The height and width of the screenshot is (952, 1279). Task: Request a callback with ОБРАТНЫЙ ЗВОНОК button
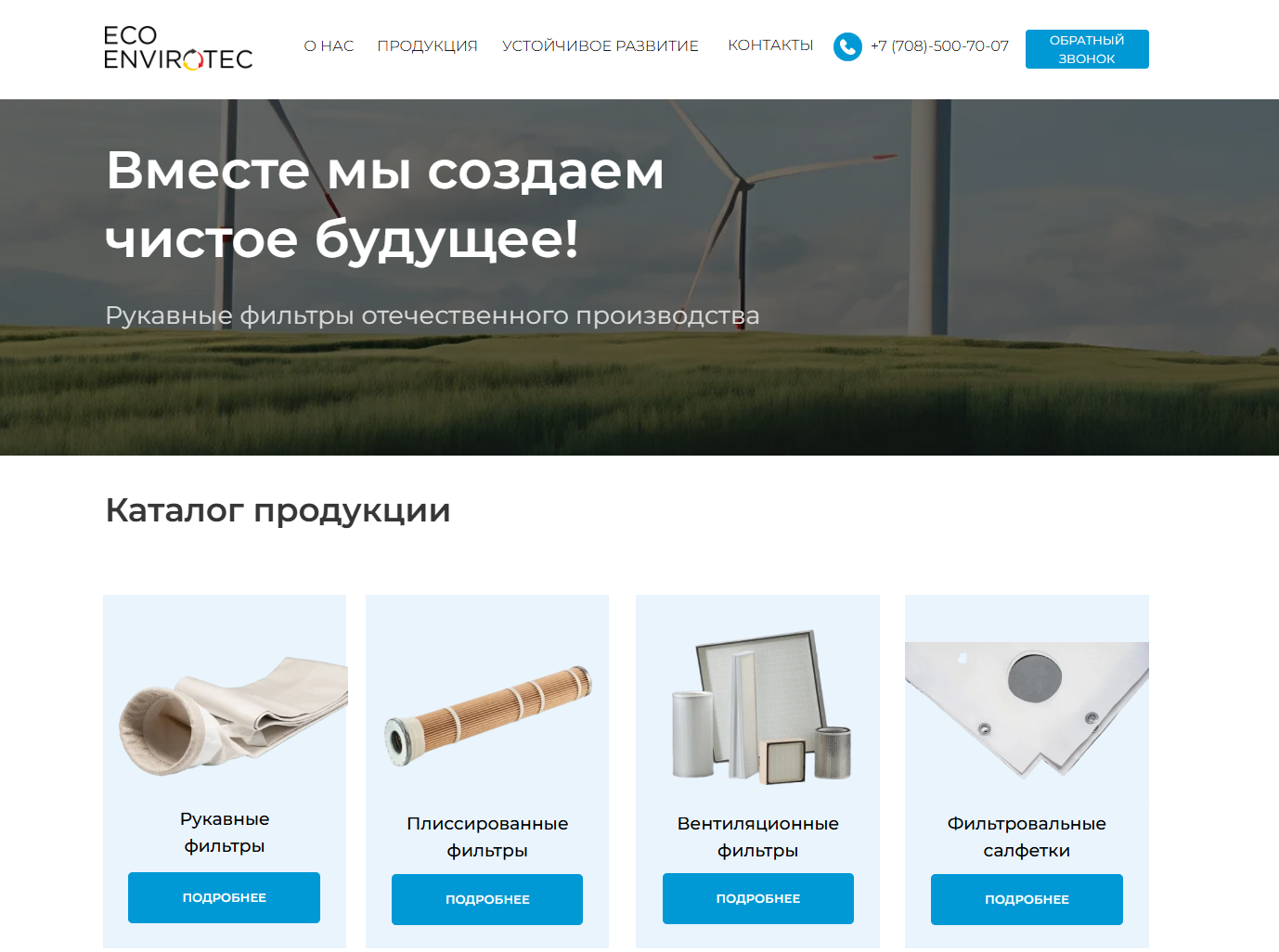point(1087,49)
